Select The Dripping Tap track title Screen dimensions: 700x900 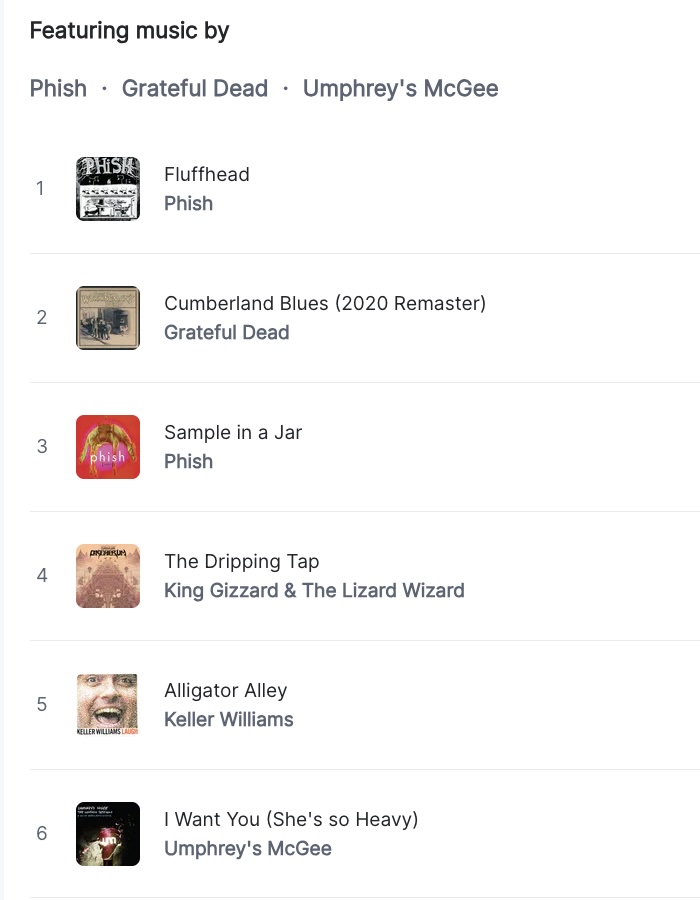pyautogui.click(x=242, y=561)
